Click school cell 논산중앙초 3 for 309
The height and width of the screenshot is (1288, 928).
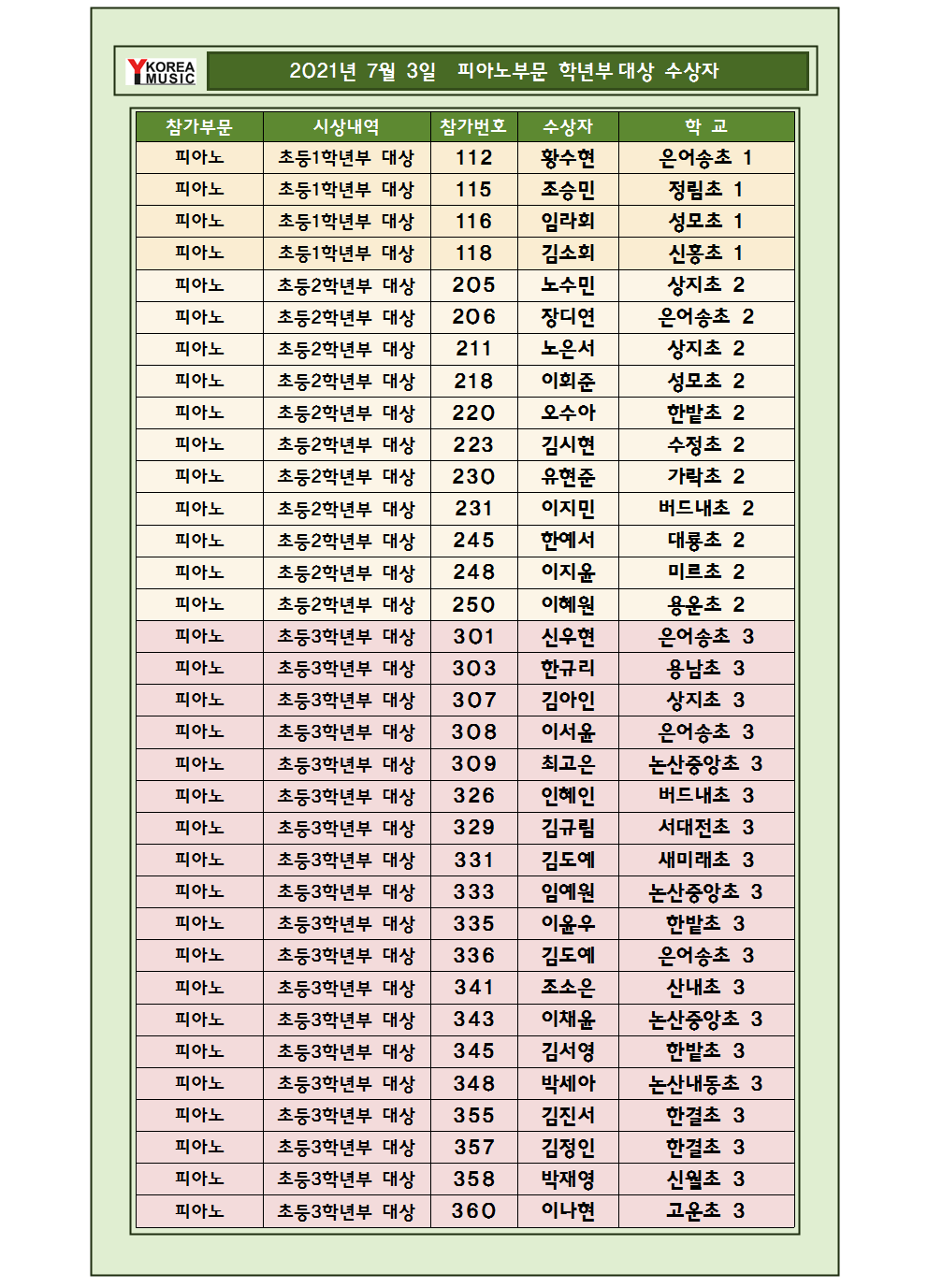tap(706, 764)
